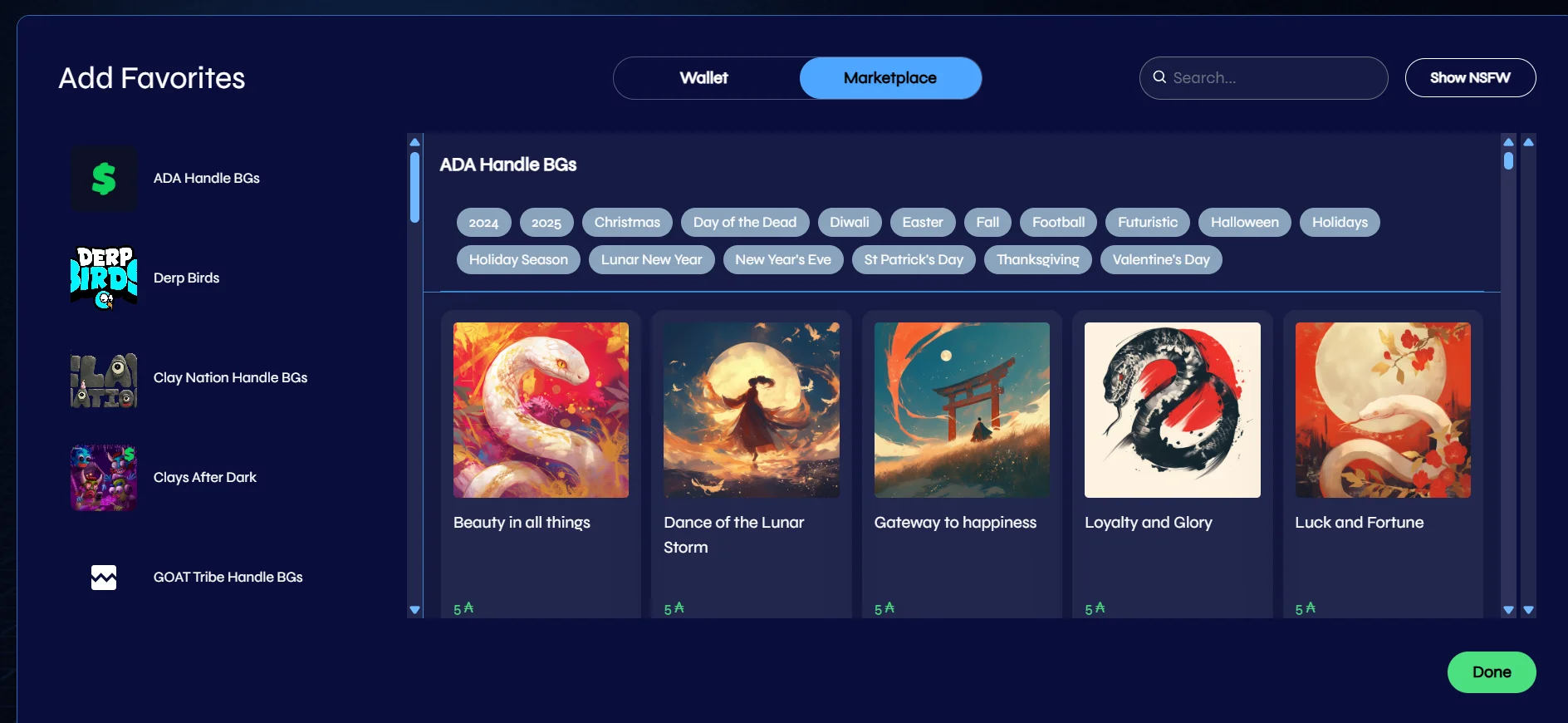Click the magnifier icon in search box
Viewport: 1568px width, 723px height.
[x=1159, y=77]
